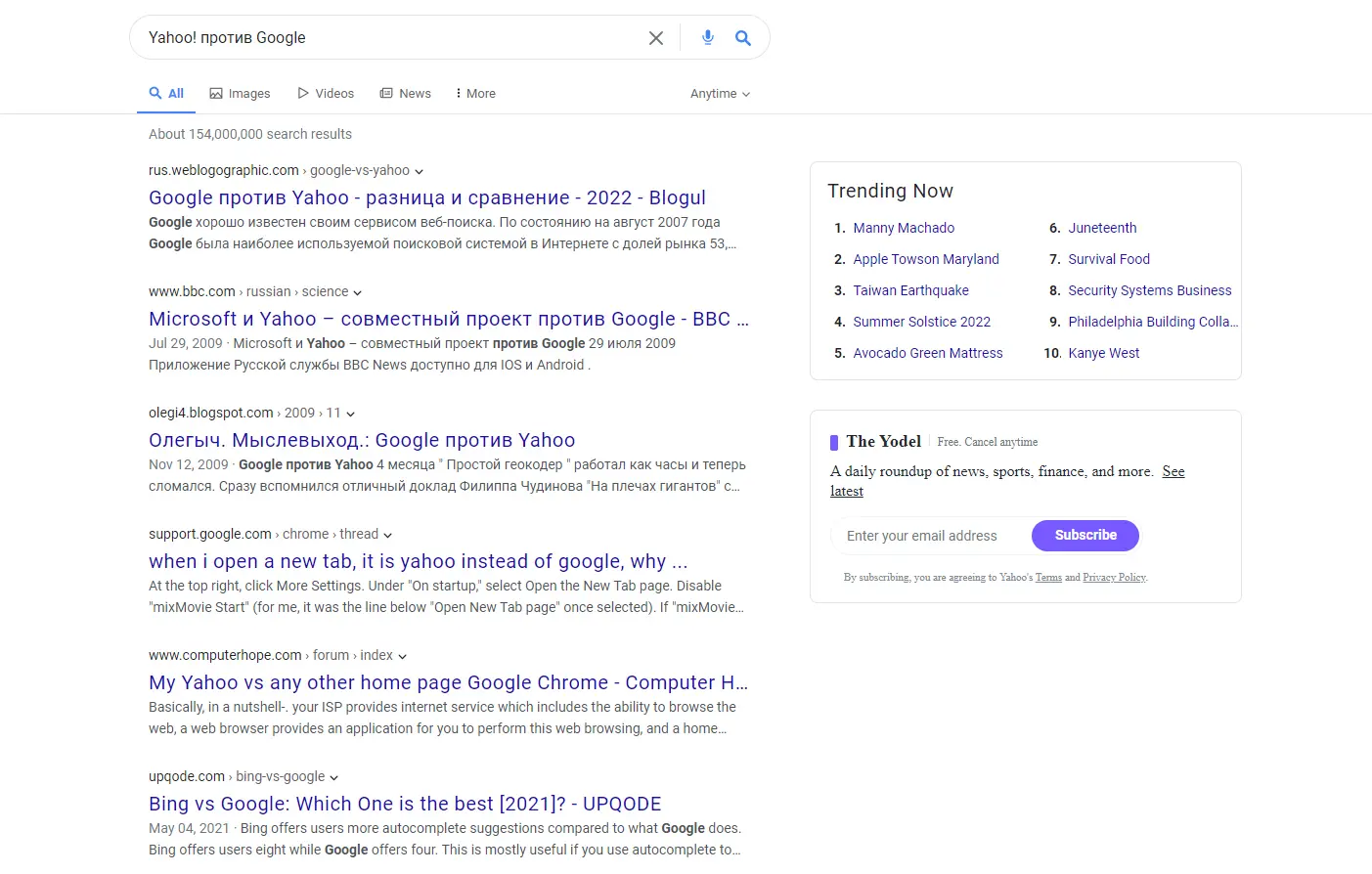The width and height of the screenshot is (1372, 874).
Task: Click the Free. Cancel anytime text
Action: [988, 442]
